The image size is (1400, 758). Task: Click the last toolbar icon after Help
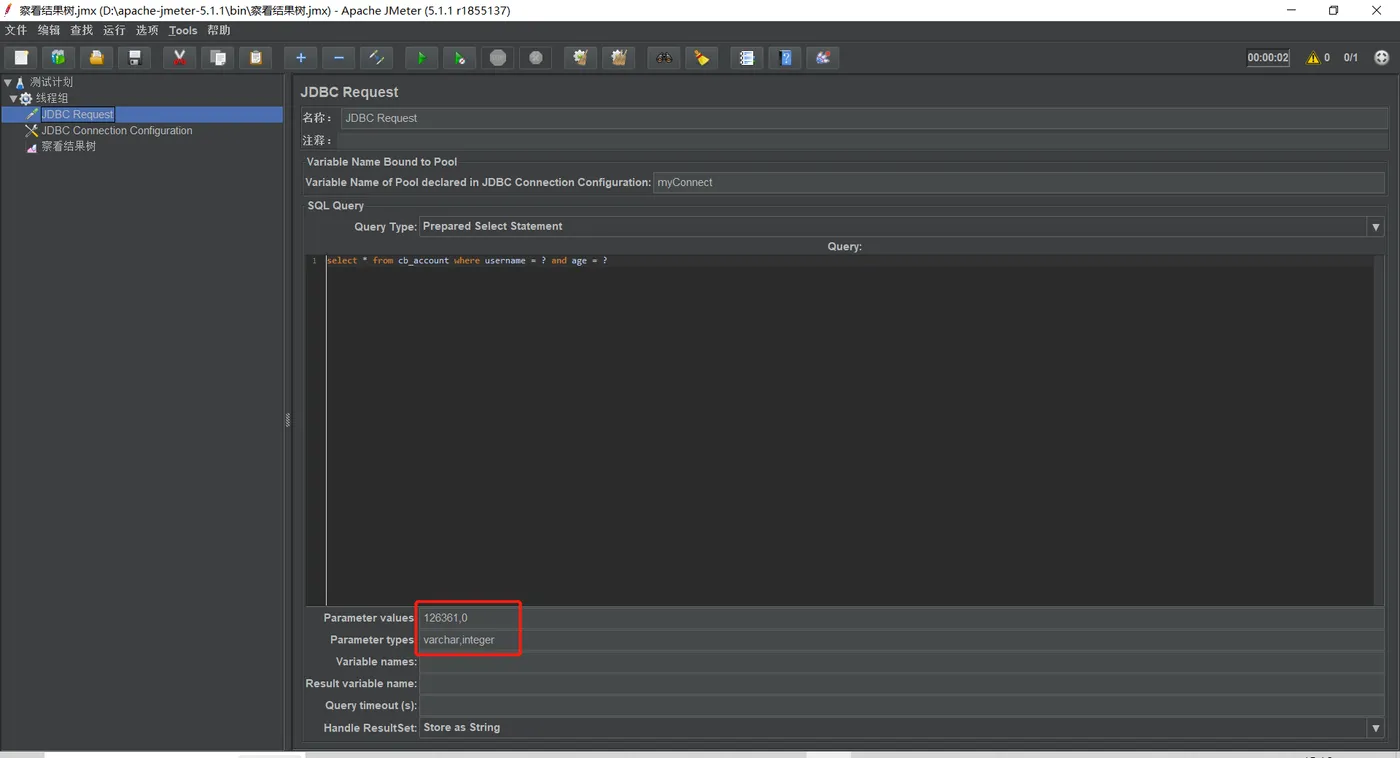point(822,58)
